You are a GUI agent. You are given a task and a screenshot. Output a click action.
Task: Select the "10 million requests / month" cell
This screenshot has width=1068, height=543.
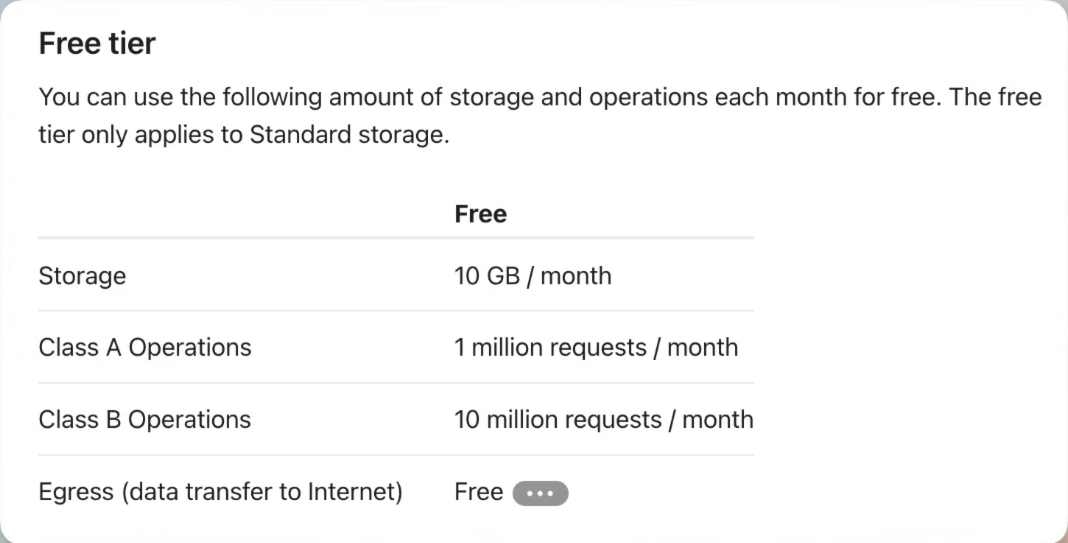603,420
